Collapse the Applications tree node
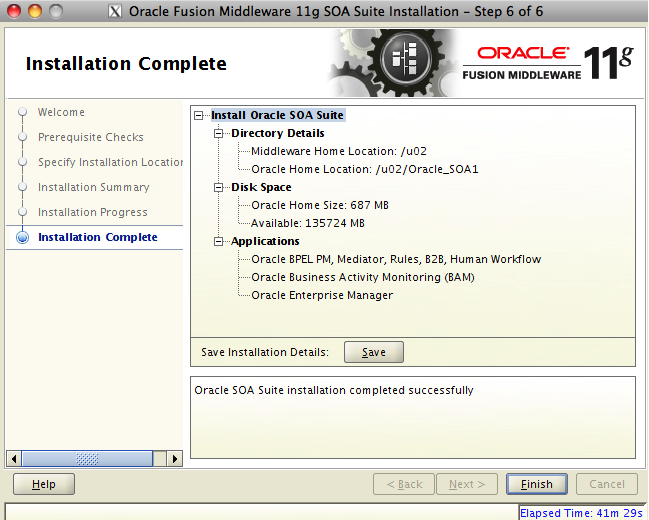Image resolution: width=649 pixels, height=520 pixels. 220,241
